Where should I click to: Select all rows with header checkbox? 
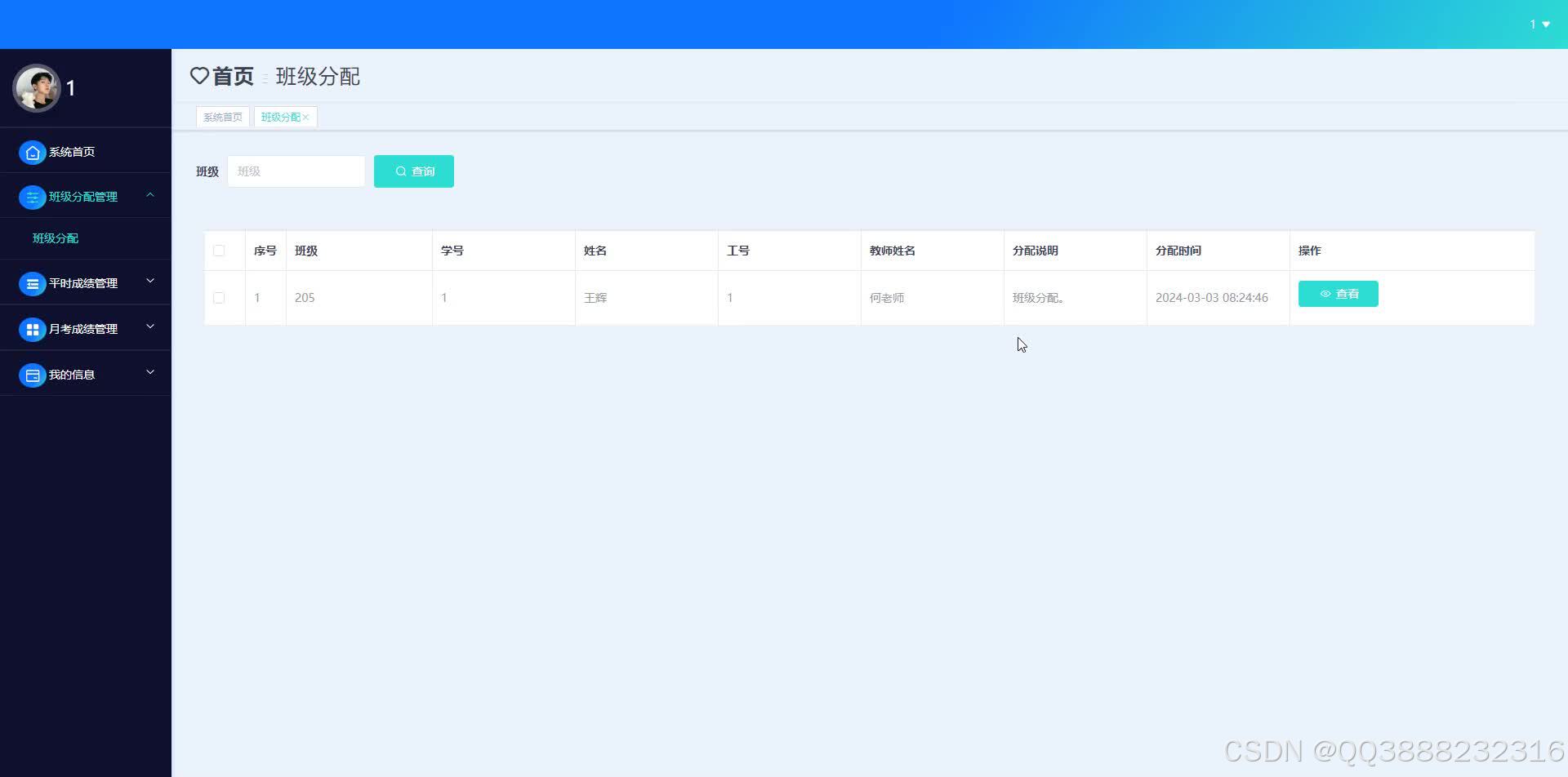(219, 251)
